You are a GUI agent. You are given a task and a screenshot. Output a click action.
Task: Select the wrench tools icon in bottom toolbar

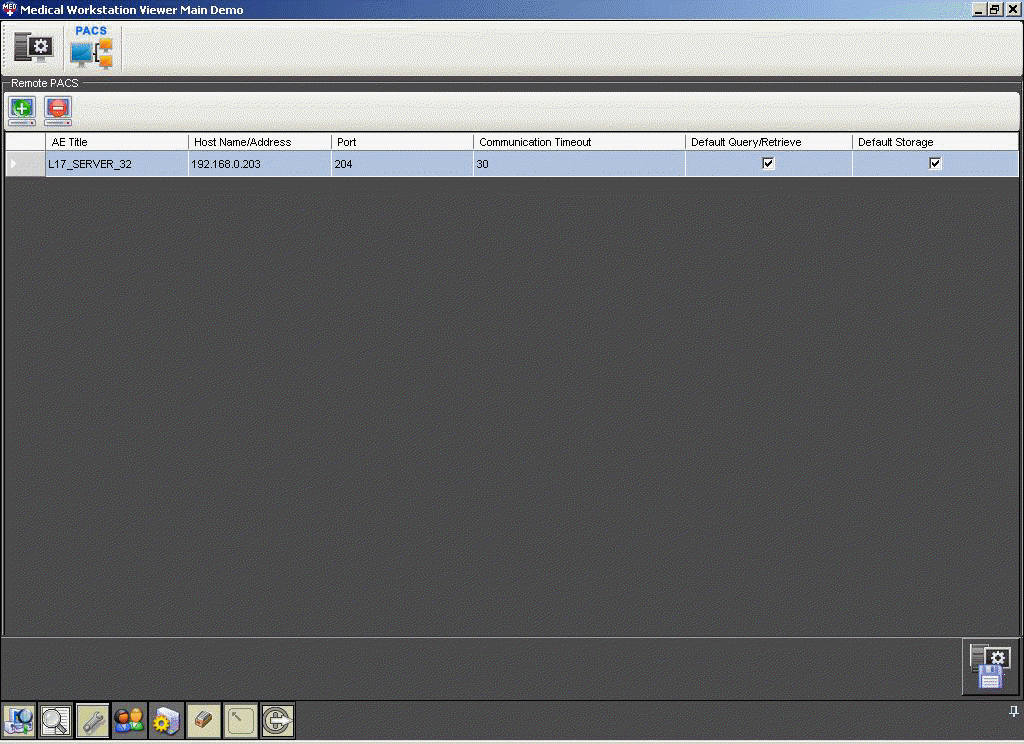92,720
